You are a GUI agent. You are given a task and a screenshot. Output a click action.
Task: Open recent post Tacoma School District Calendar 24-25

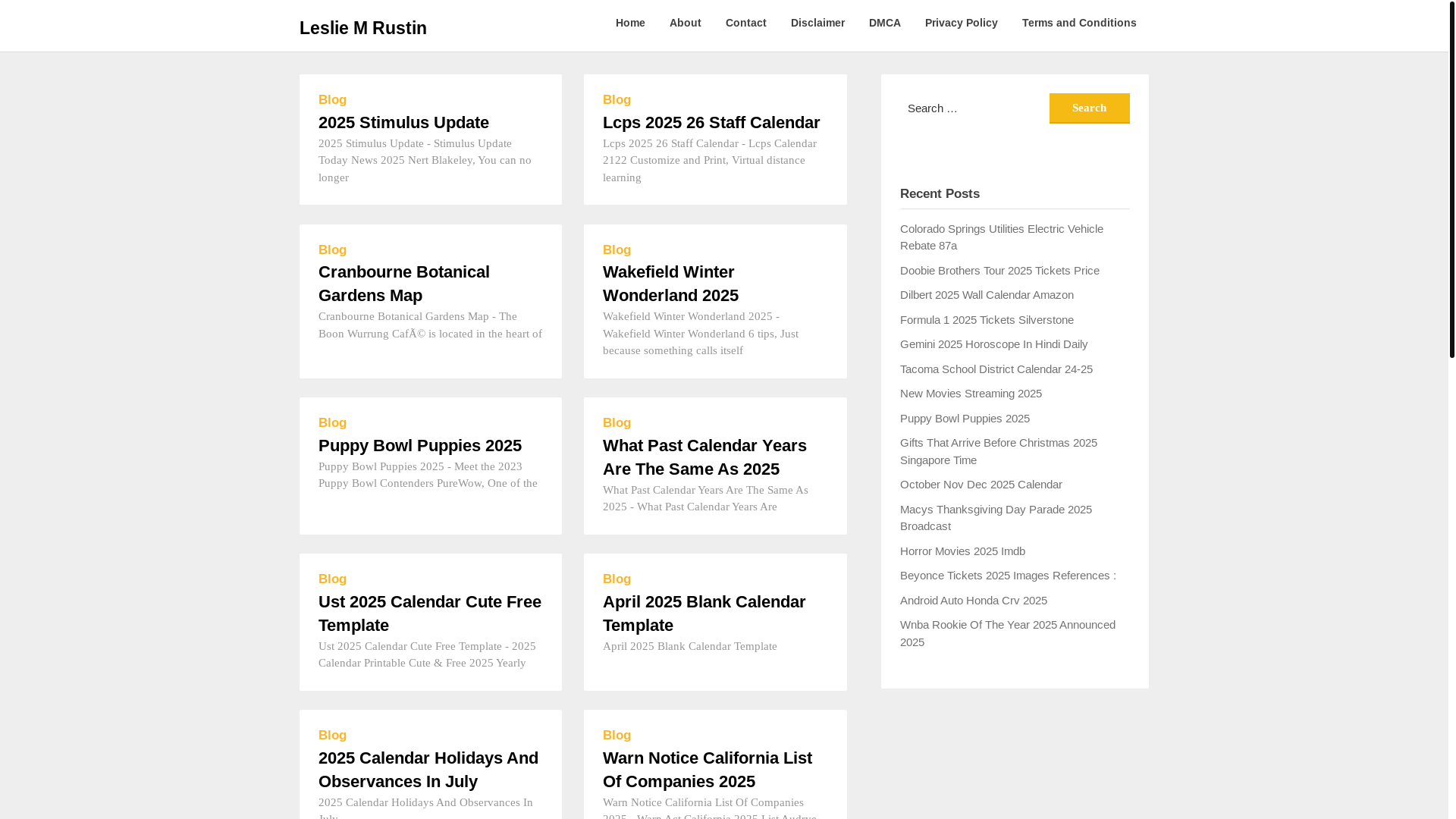pyautogui.click(x=996, y=369)
